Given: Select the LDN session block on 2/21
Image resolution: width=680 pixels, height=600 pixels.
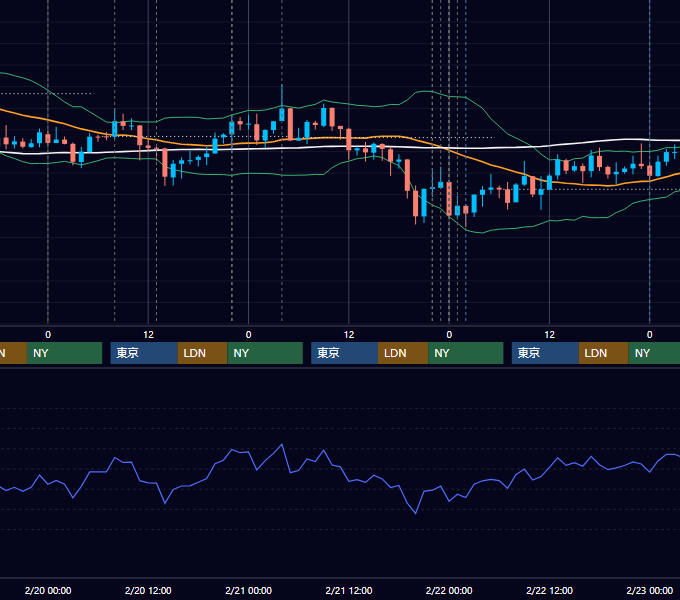Looking at the screenshot, I should [x=403, y=353].
